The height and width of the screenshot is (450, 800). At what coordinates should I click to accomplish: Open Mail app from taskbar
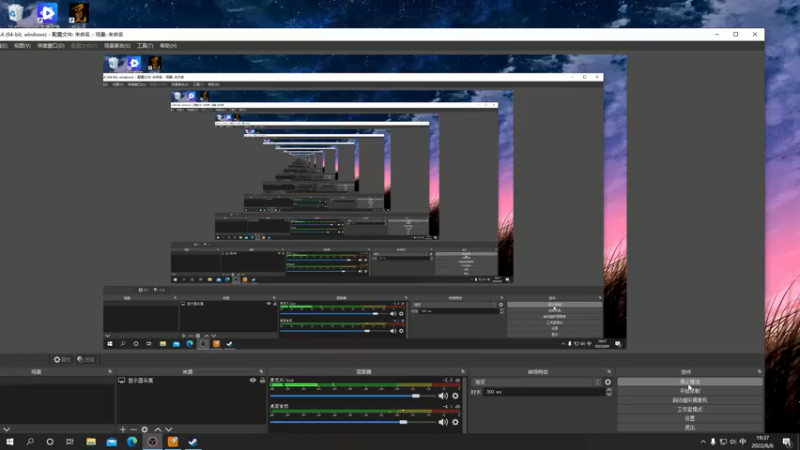point(112,442)
